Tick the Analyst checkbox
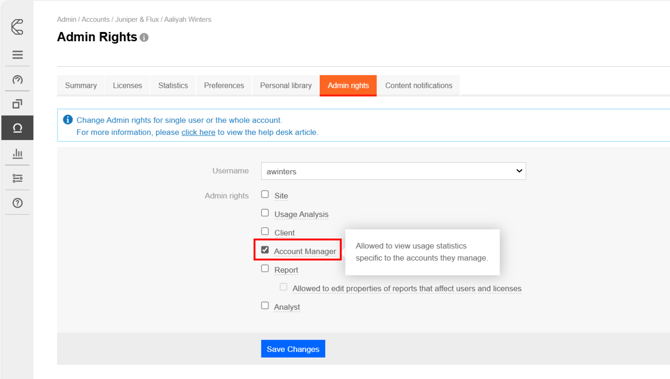Viewport: 670px width, 379px height. [x=265, y=306]
